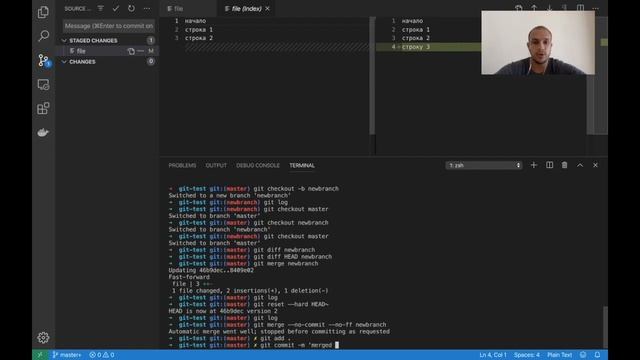Go to previous change with up arrow
The image size is (640, 360).
534,8
